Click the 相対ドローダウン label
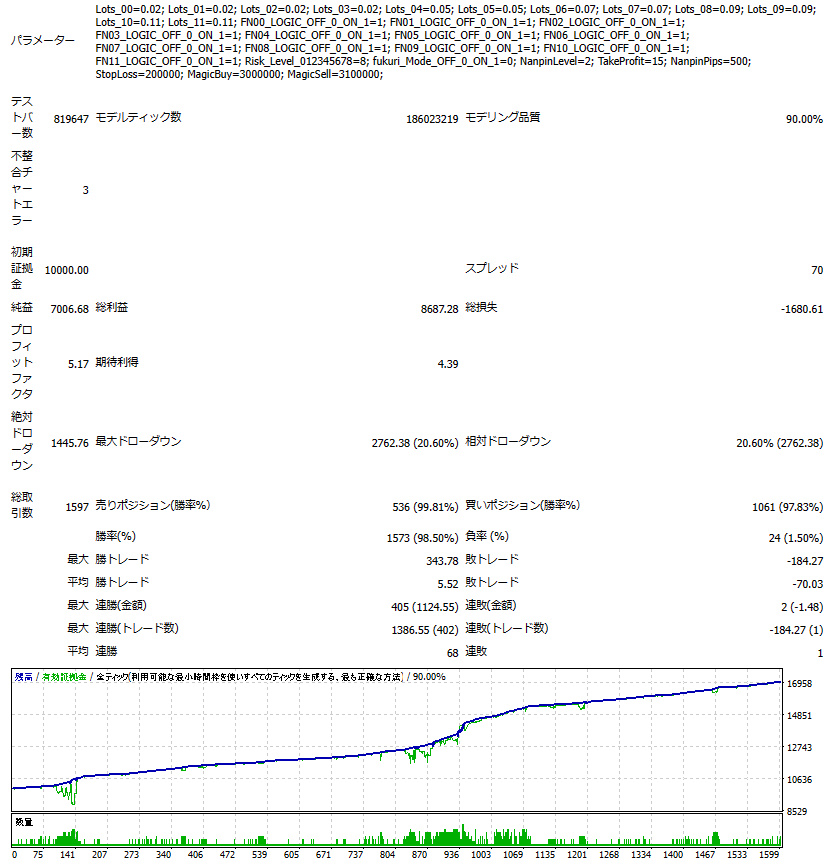Screen dimensions: 833x864 (x=508, y=441)
